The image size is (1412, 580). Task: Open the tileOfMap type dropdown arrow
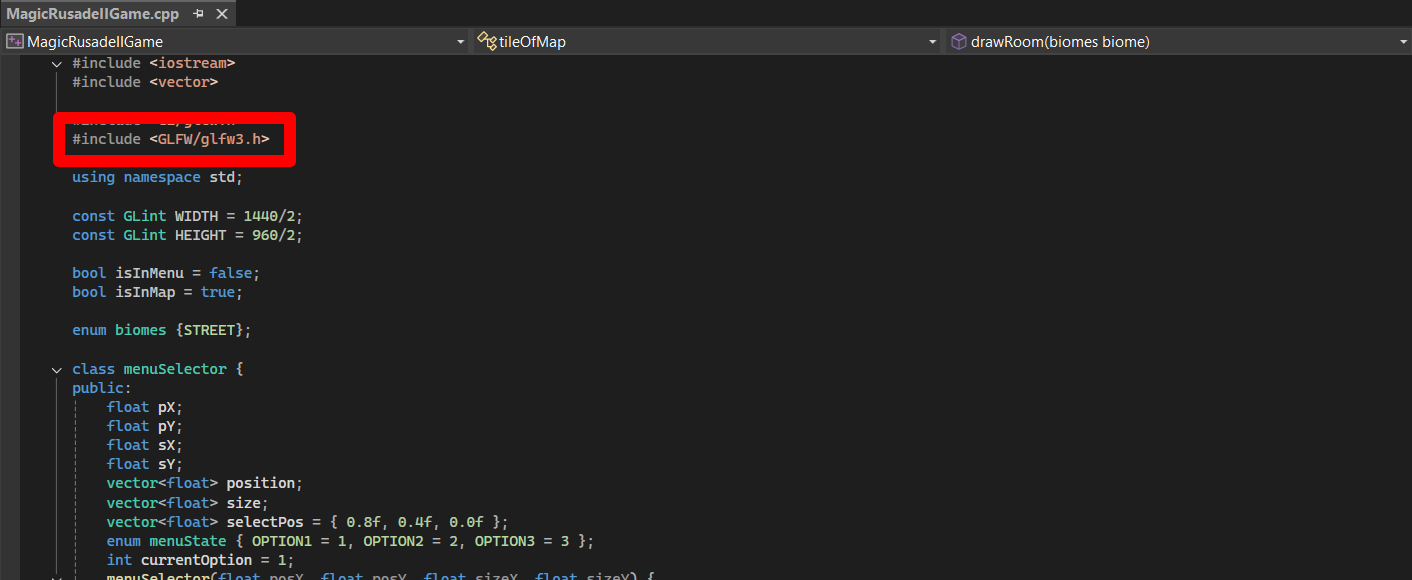pos(932,42)
